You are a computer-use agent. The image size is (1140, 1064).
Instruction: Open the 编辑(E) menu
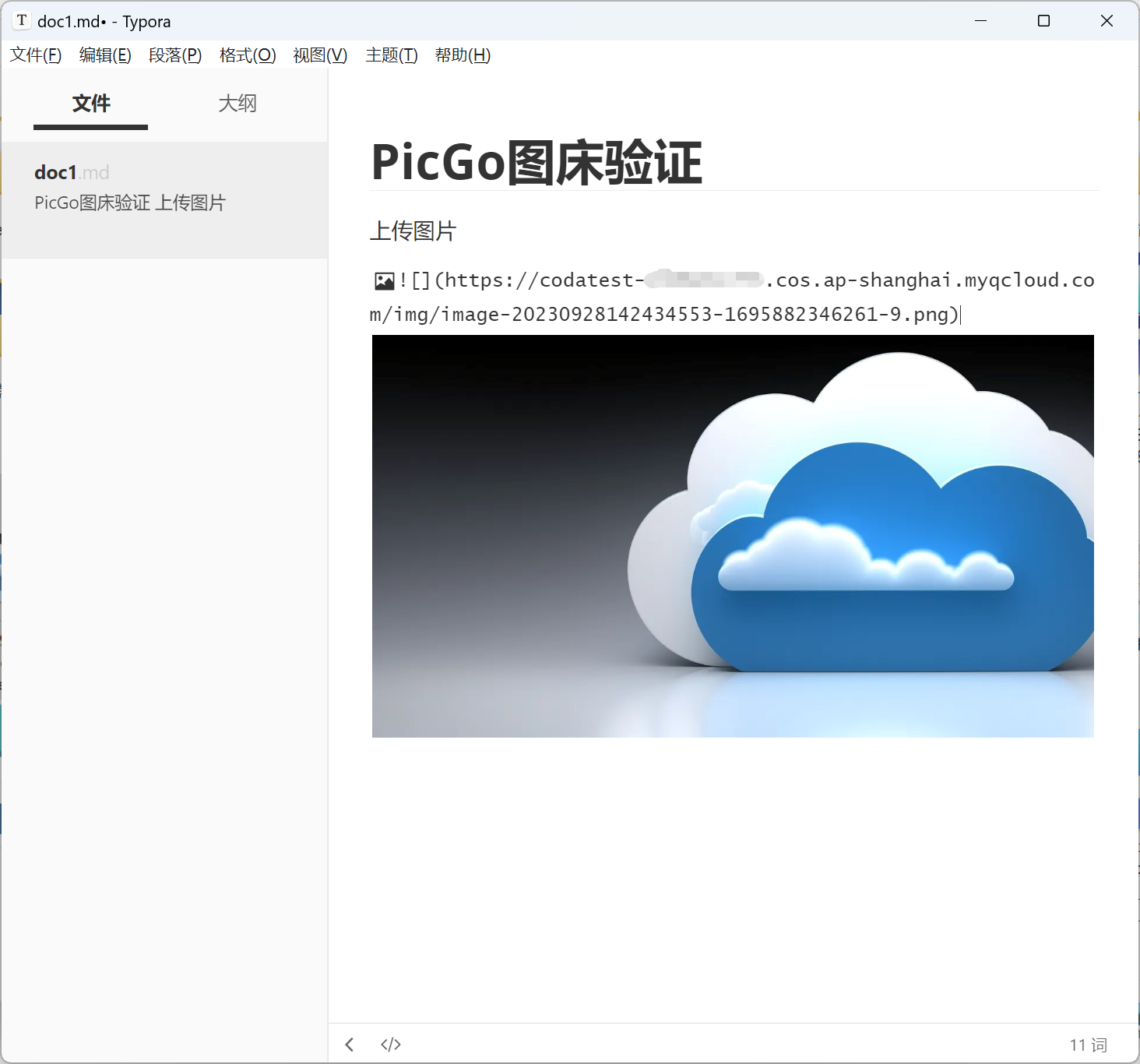point(105,55)
